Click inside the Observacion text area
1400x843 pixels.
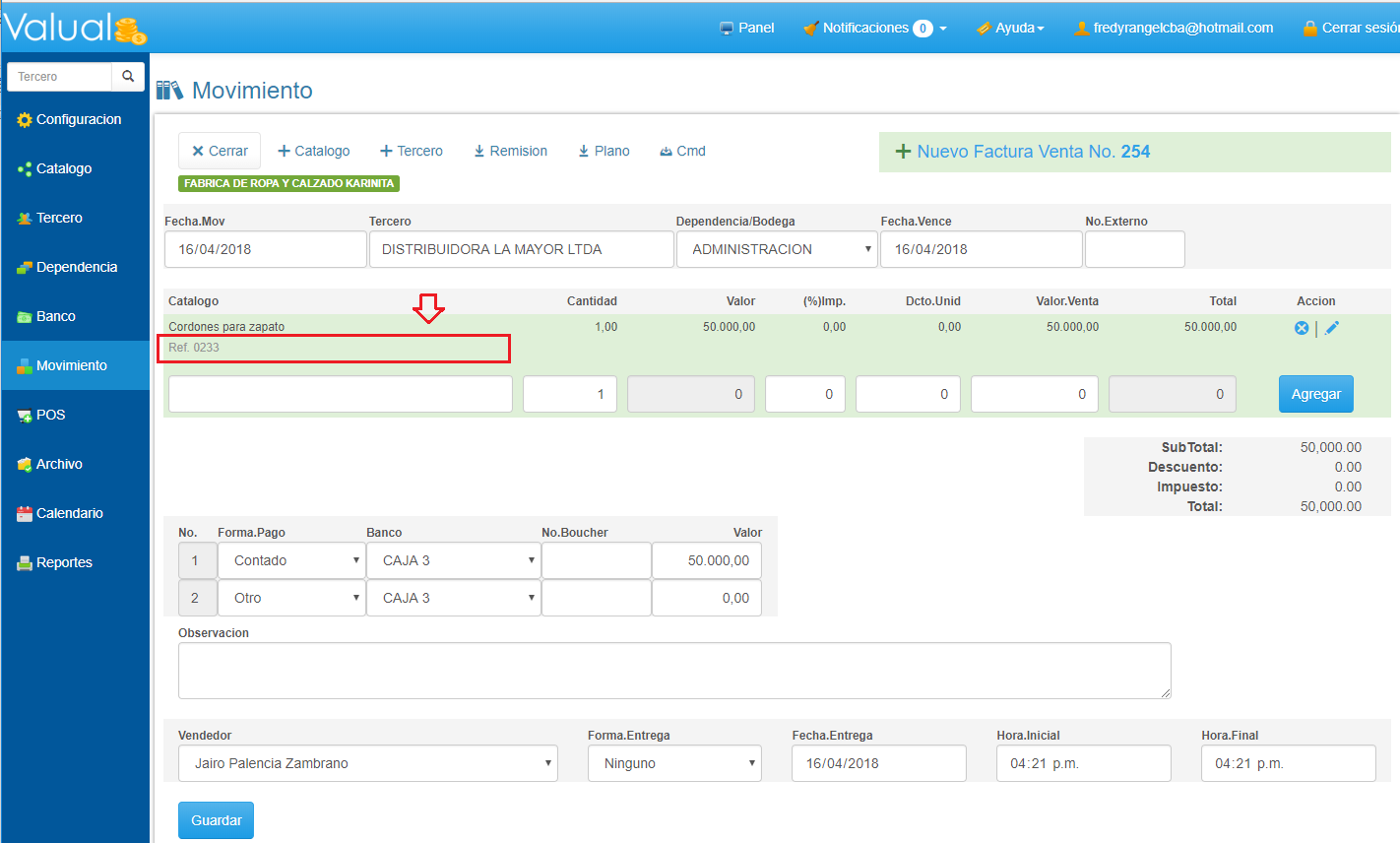tap(674, 671)
